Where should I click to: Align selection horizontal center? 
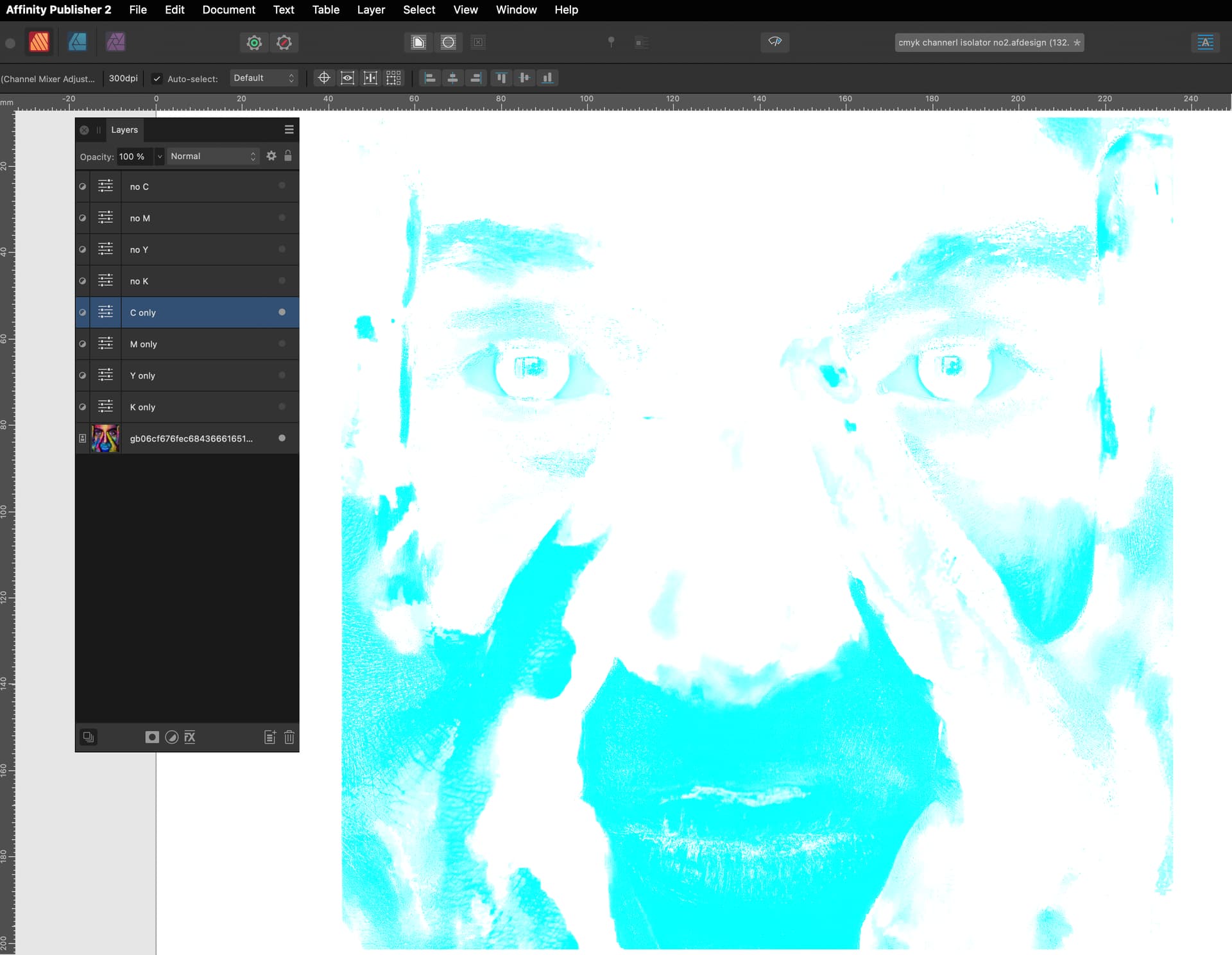click(452, 78)
